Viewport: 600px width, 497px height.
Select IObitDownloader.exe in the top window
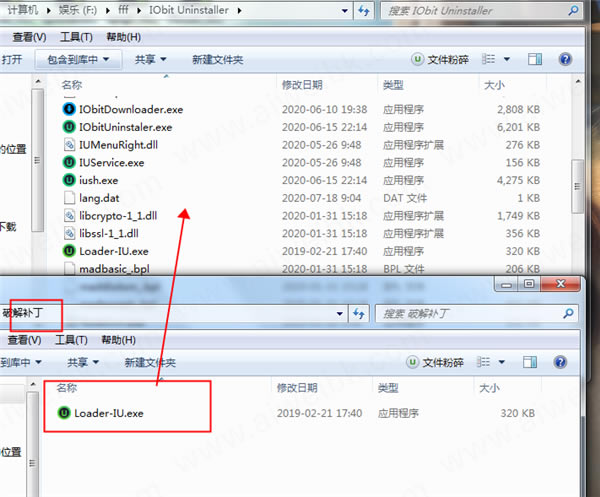(x=131, y=109)
